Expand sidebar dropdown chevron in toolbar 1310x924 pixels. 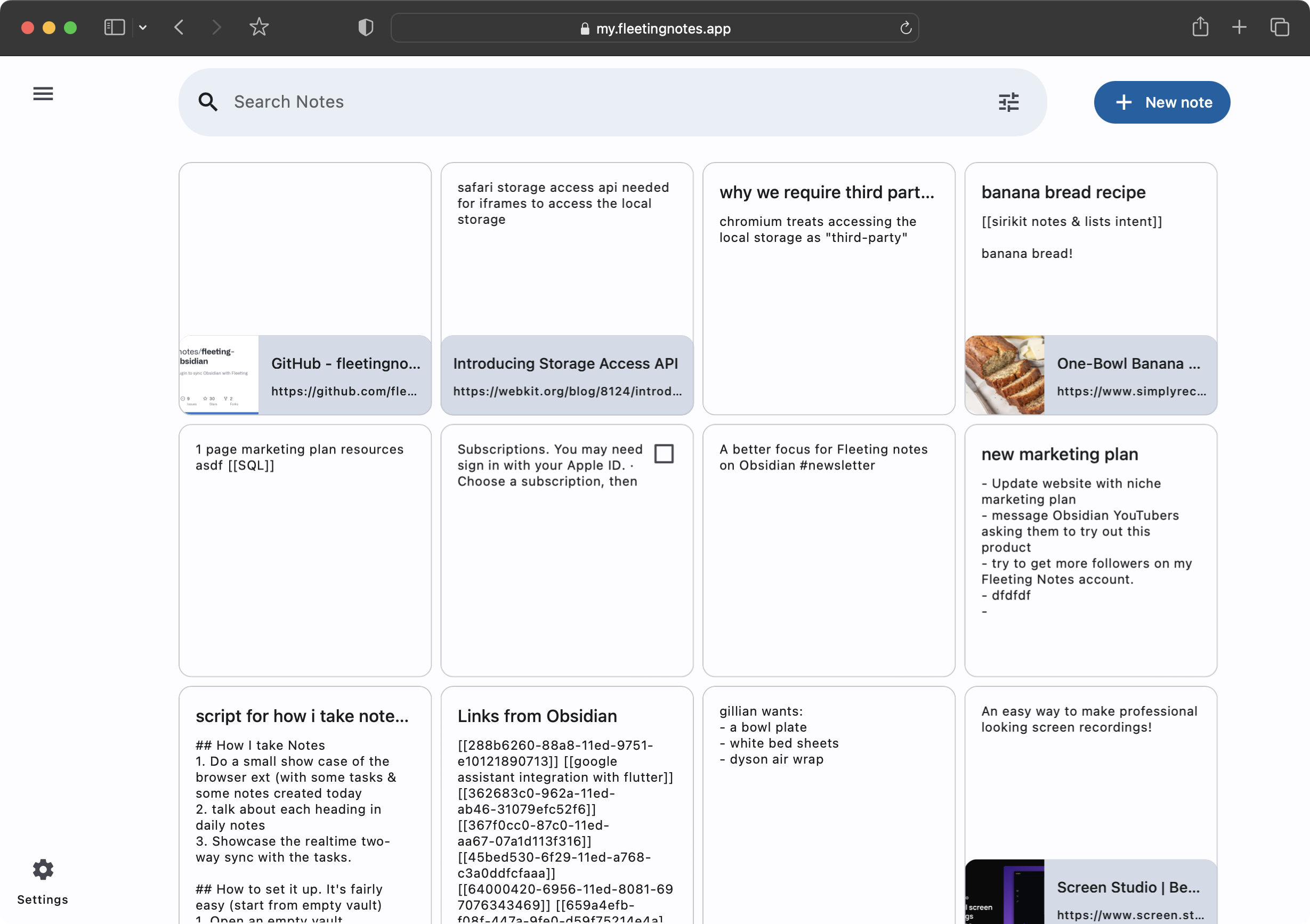[x=143, y=27]
